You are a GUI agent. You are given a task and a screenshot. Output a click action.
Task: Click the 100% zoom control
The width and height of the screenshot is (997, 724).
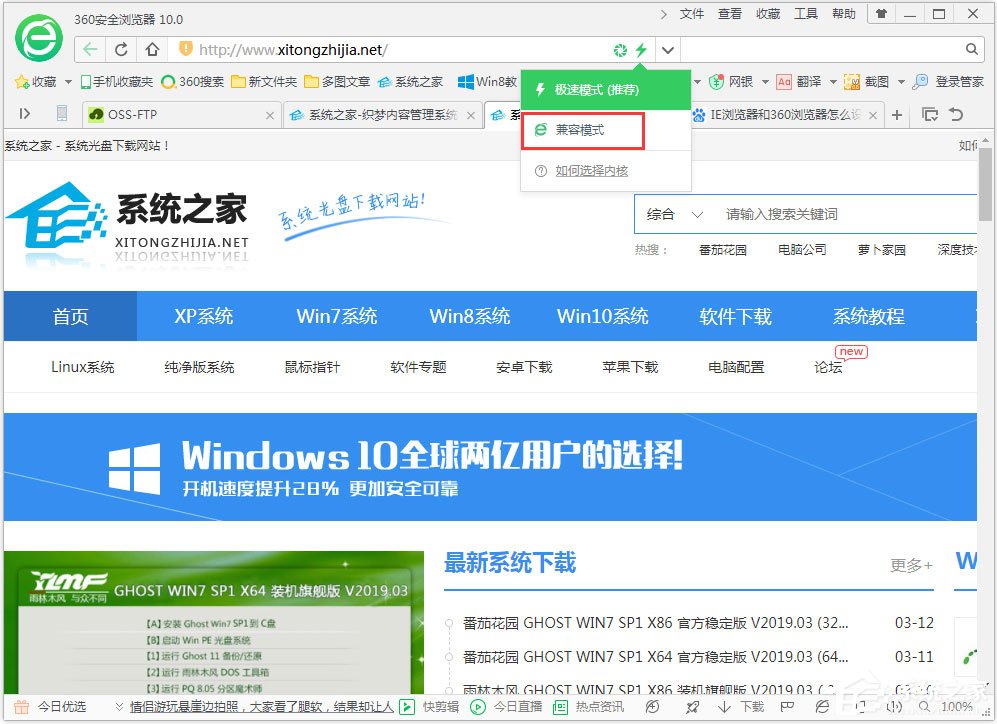point(957,707)
